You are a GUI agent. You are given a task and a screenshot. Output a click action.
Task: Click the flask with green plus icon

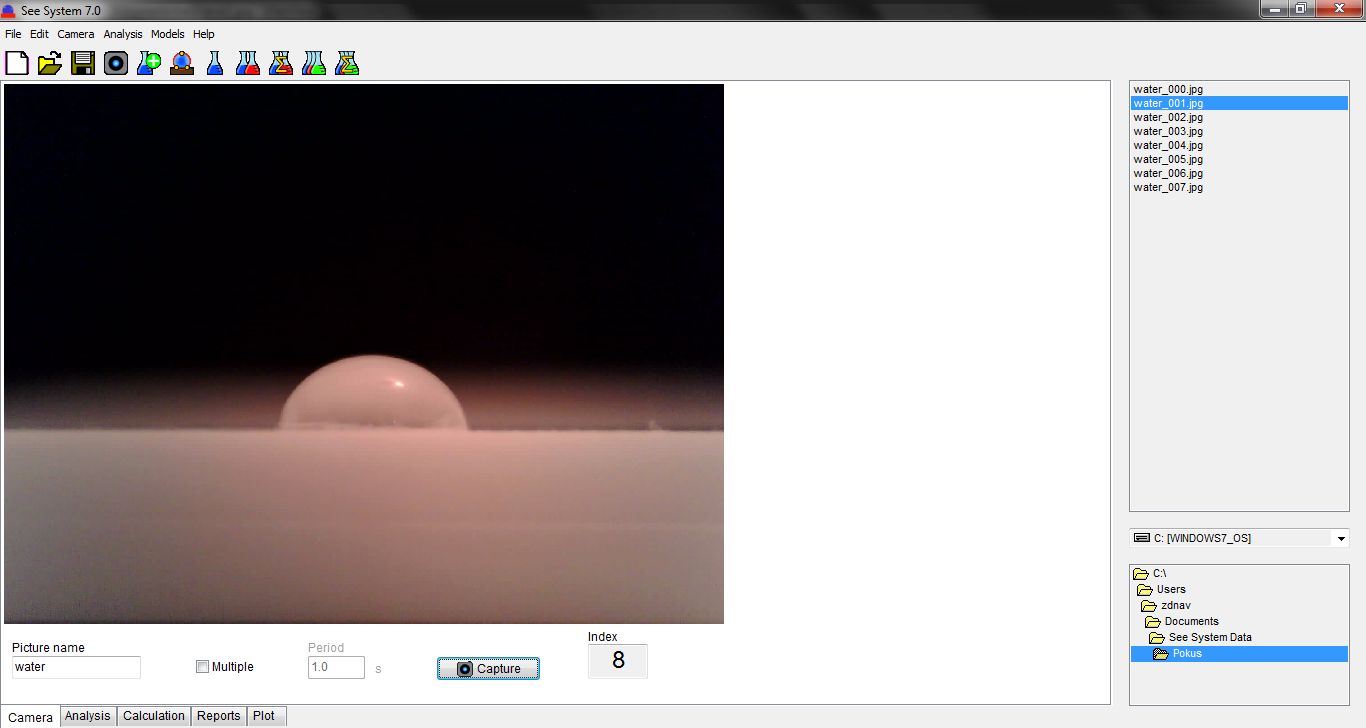tap(149, 64)
